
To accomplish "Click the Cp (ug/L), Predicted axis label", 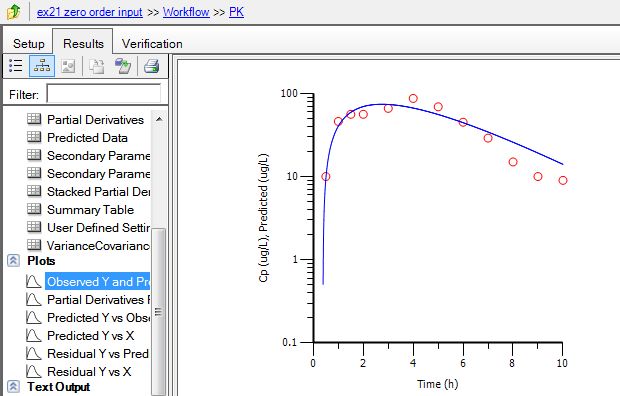I will click(263, 218).
